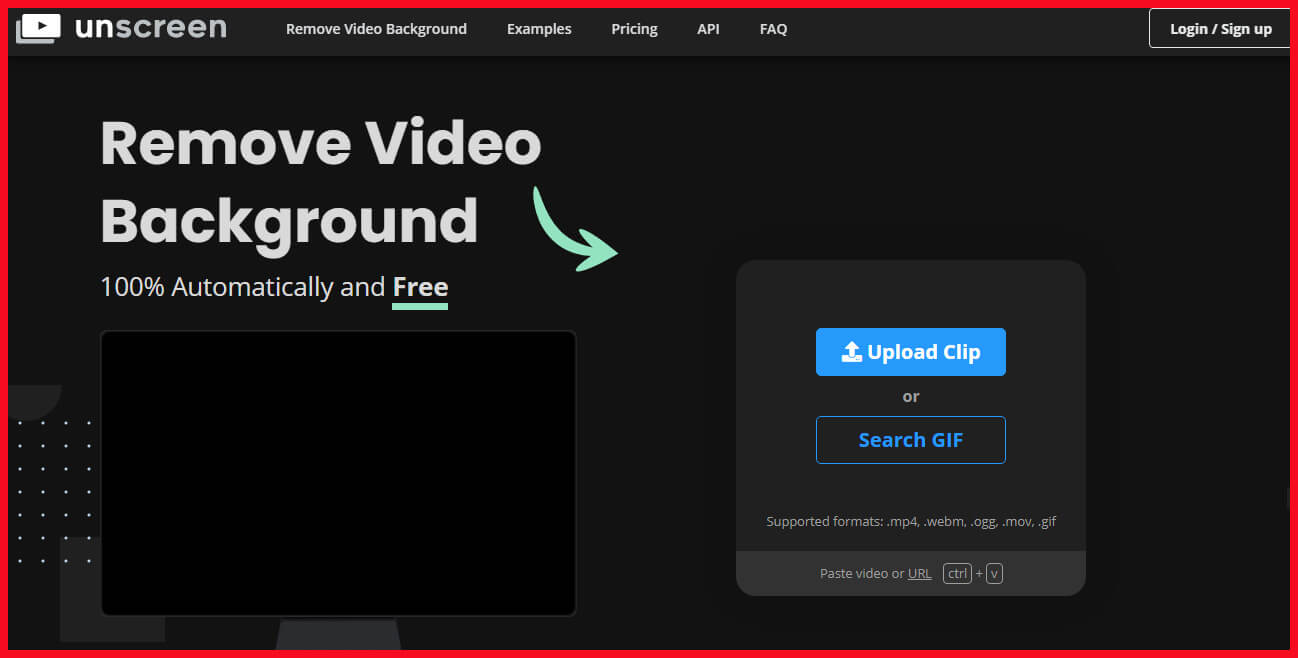The width and height of the screenshot is (1298, 658).
Task: Open the Pricing page
Action: tap(634, 29)
